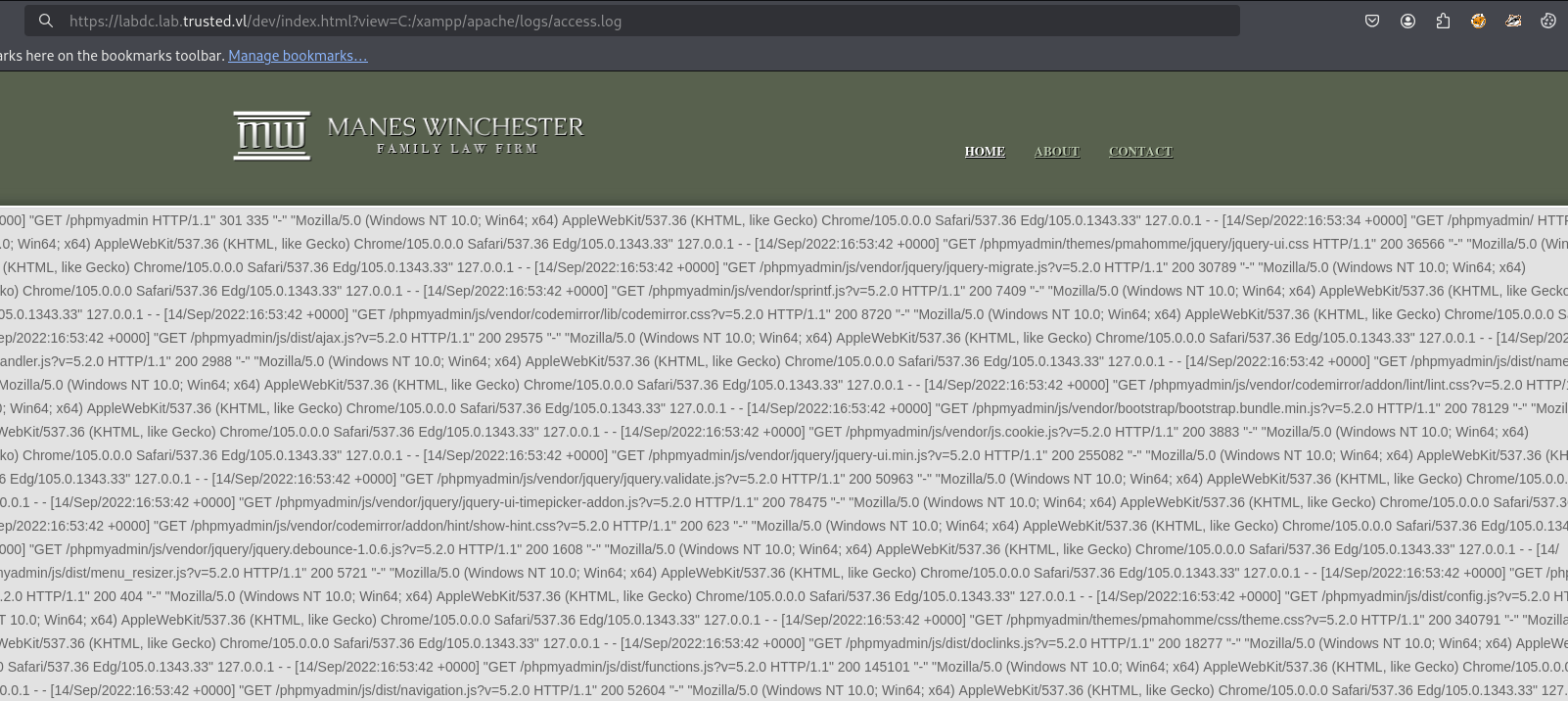This screenshot has height=701, width=1568.
Task: Open the HOME navigation item
Action: point(985,152)
